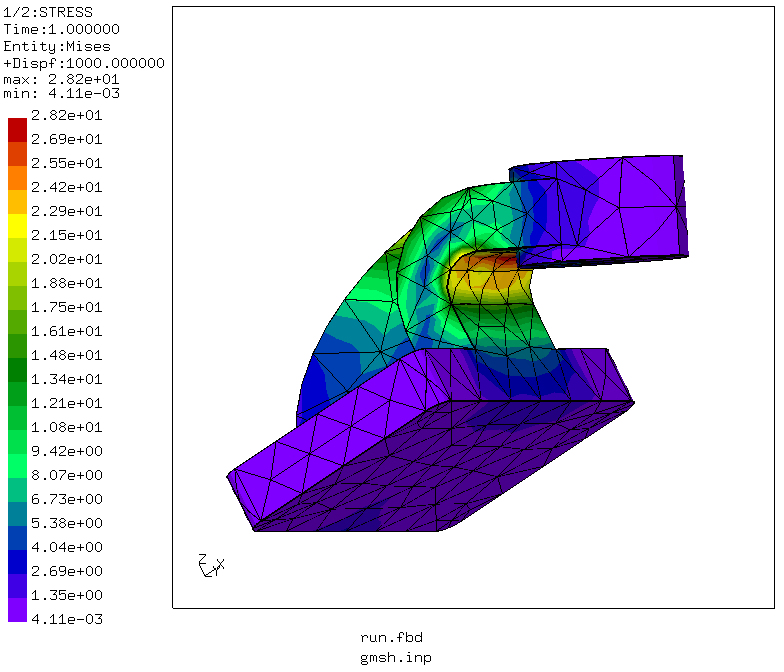
Task: Click legend value 1.08e+01
Action: 66,427
